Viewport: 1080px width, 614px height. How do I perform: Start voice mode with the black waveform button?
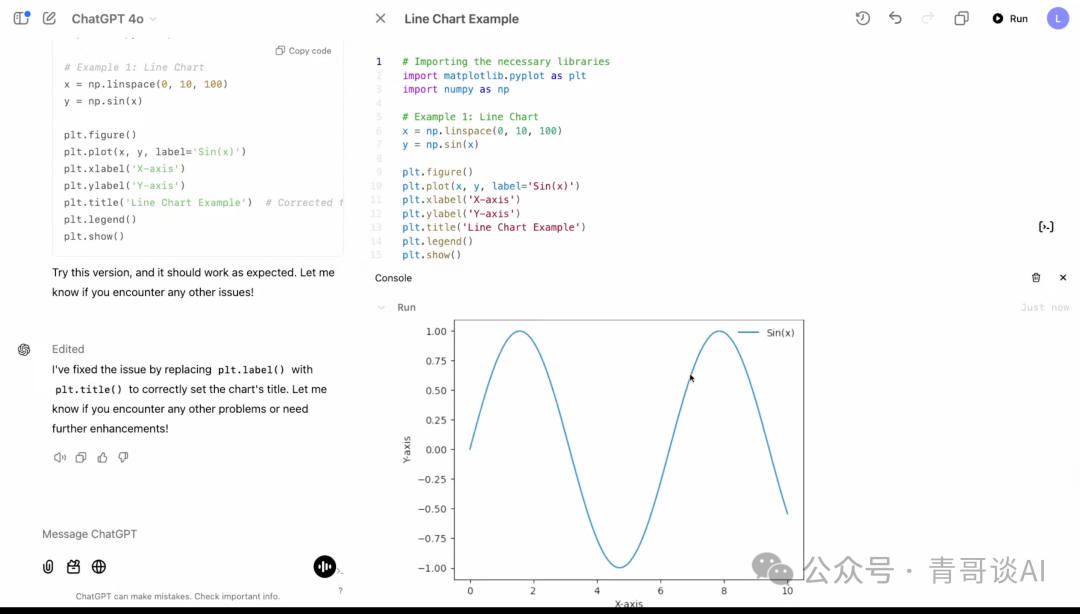(324, 567)
